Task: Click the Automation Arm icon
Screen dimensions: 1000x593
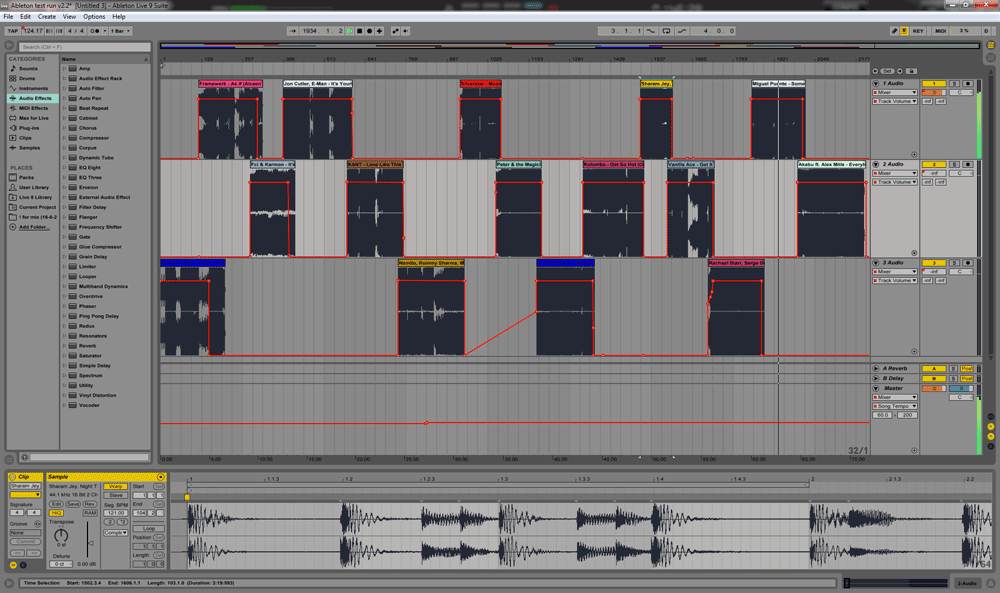Action: click(395, 31)
